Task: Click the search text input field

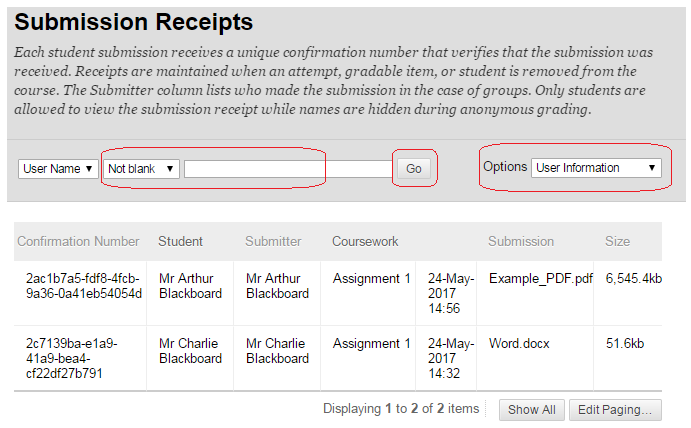Action: tap(287, 169)
